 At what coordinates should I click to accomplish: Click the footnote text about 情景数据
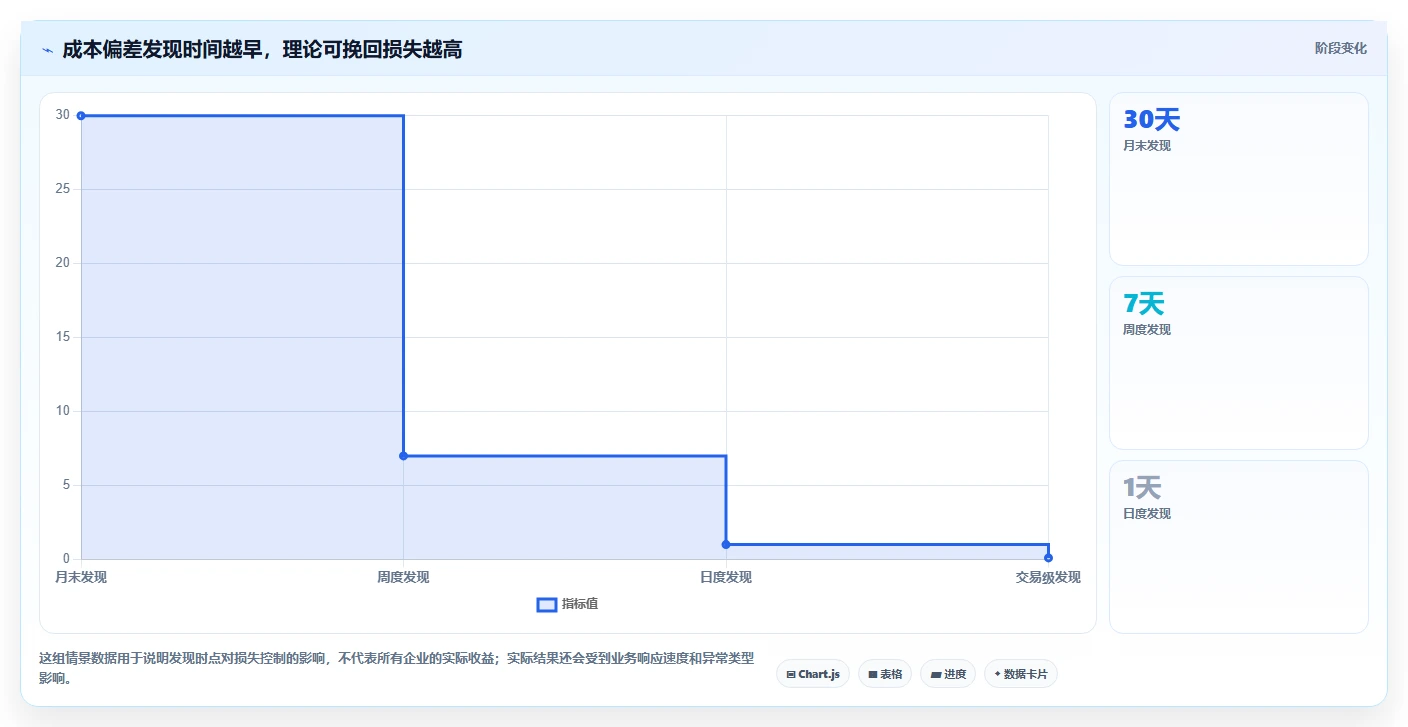click(x=396, y=668)
